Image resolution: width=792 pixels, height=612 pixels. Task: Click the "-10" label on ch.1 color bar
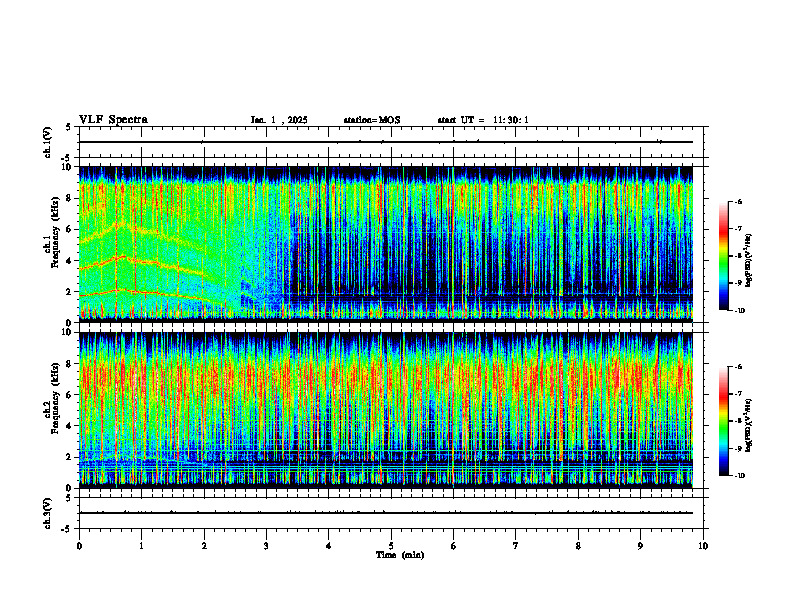(x=739, y=311)
